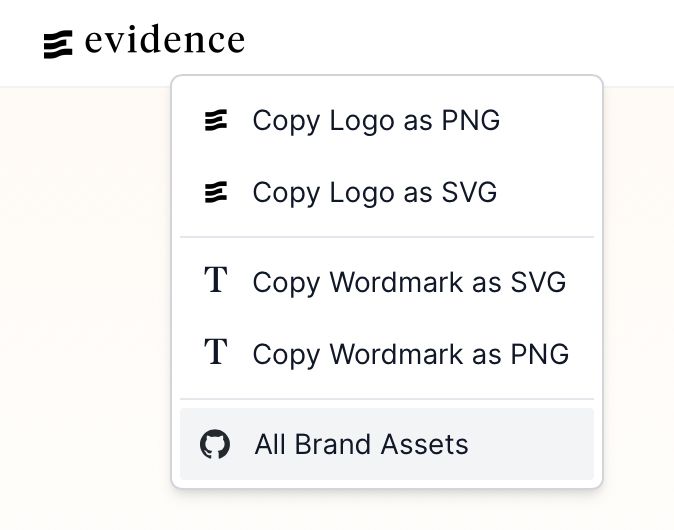Click the Evidence wave logo icon in header

(x=58, y=44)
